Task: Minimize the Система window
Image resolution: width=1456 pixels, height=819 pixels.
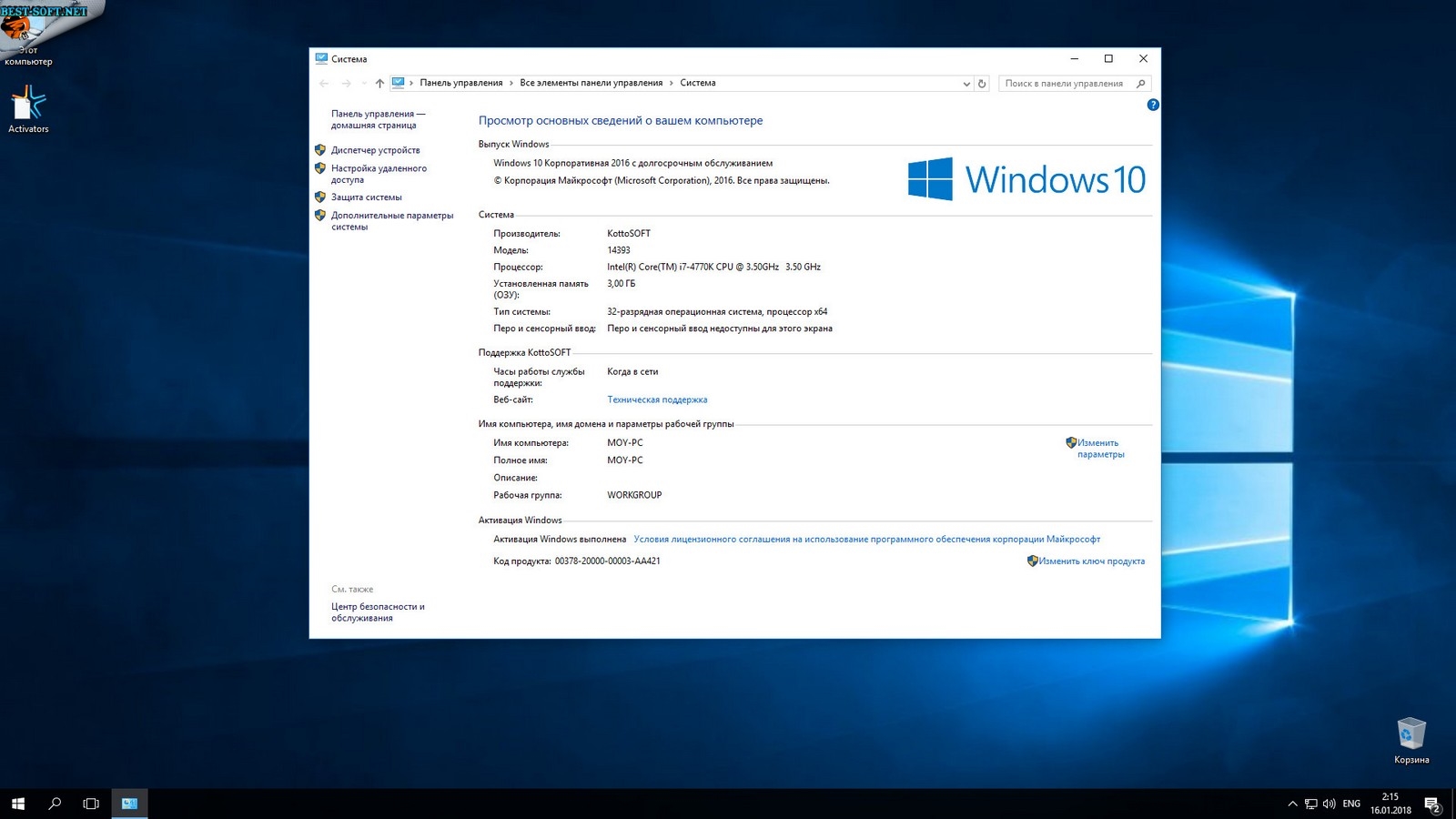Action: point(1075,59)
